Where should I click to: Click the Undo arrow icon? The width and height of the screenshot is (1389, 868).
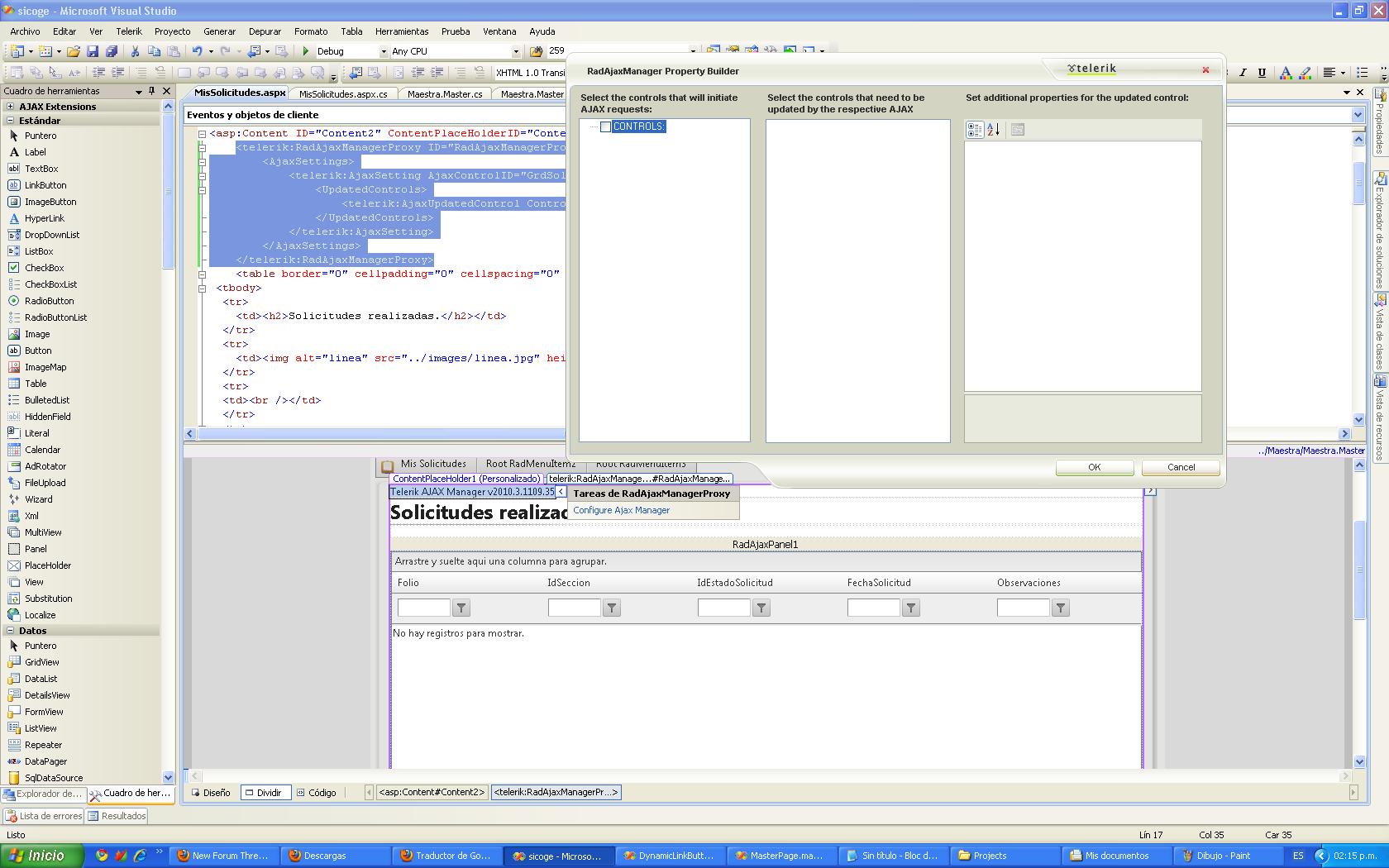(x=197, y=51)
